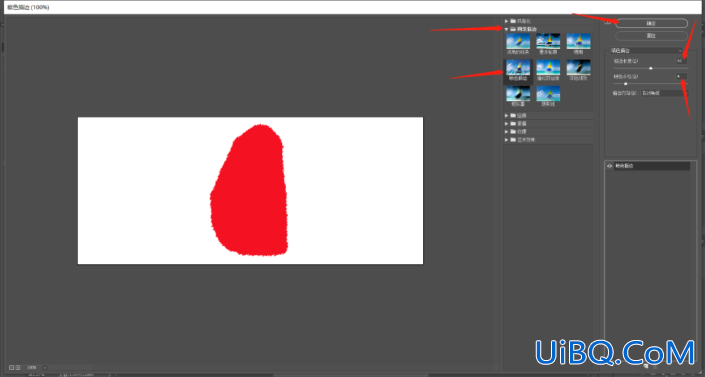
Task: Collapse the 画笔描边 filter category
Action: pyautogui.click(x=506, y=29)
